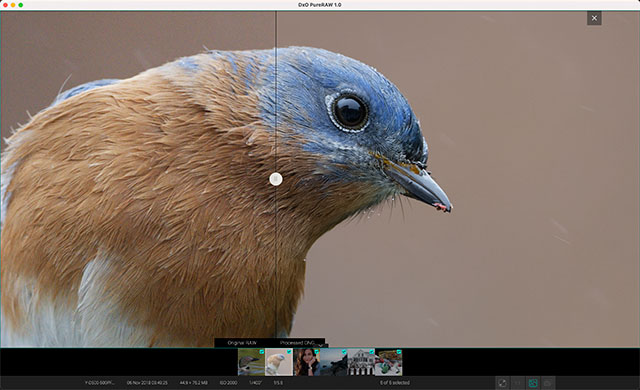Image resolution: width=640 pixels, height=390 pixels.
Task: Click the '6 of 6 selected' status text
Action: 395,383
